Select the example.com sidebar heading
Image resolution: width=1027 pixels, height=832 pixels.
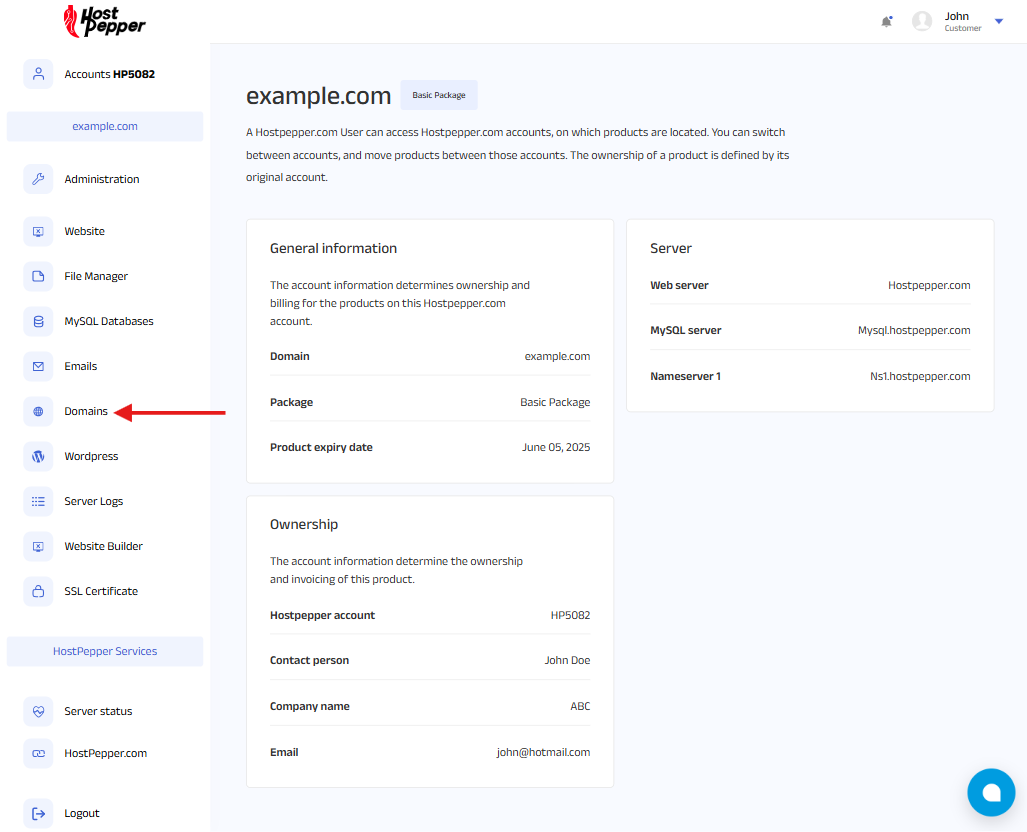[x=105, y=126]
